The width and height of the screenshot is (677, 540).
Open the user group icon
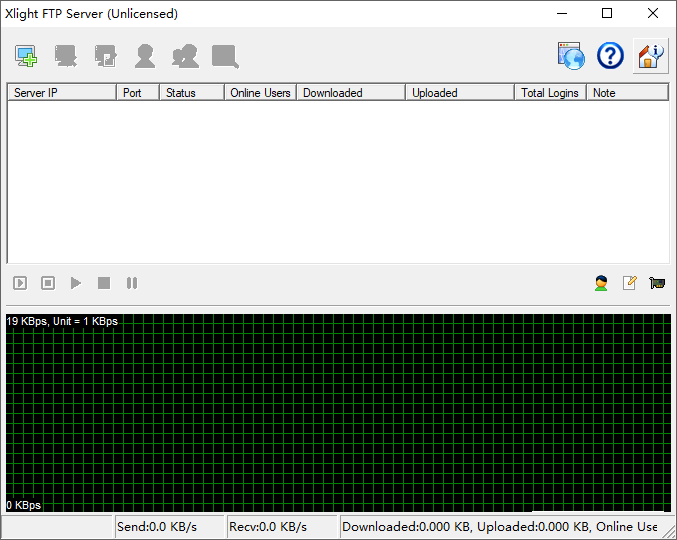point(185,56)
